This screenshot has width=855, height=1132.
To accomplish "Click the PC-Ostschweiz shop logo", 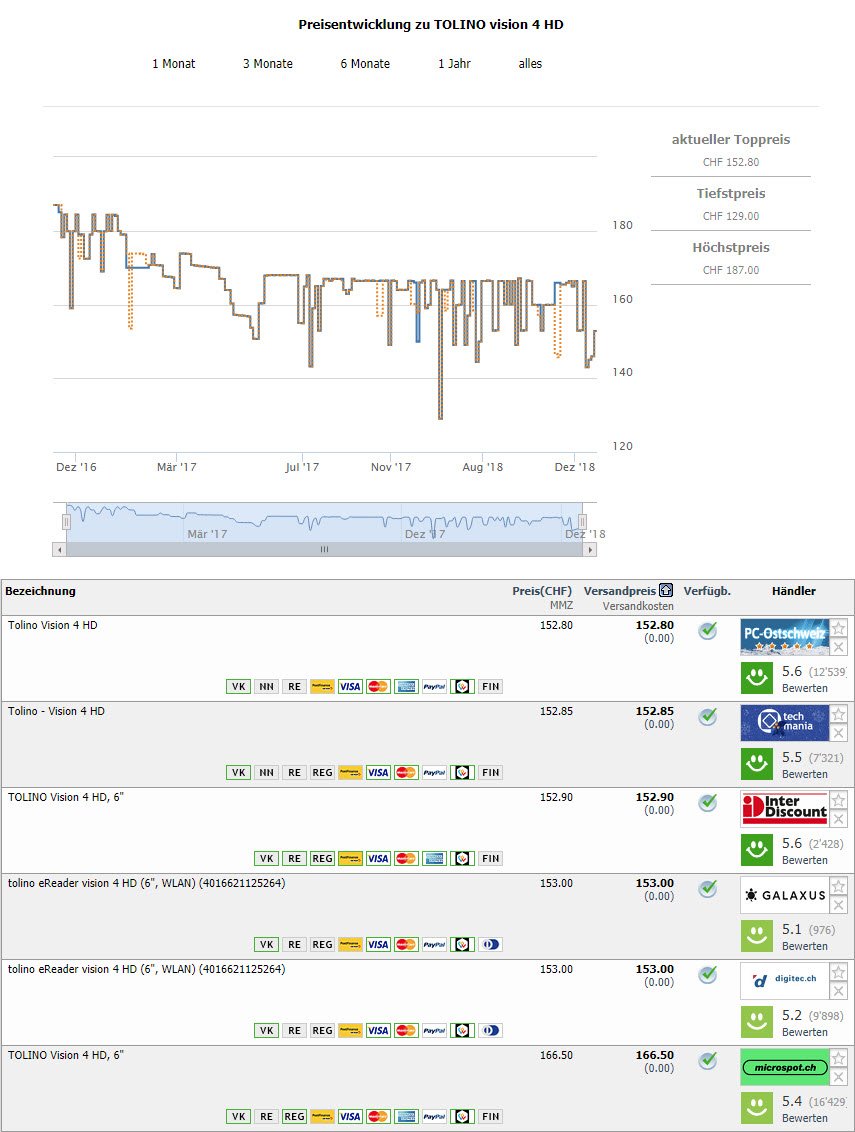I will [784, 637].
